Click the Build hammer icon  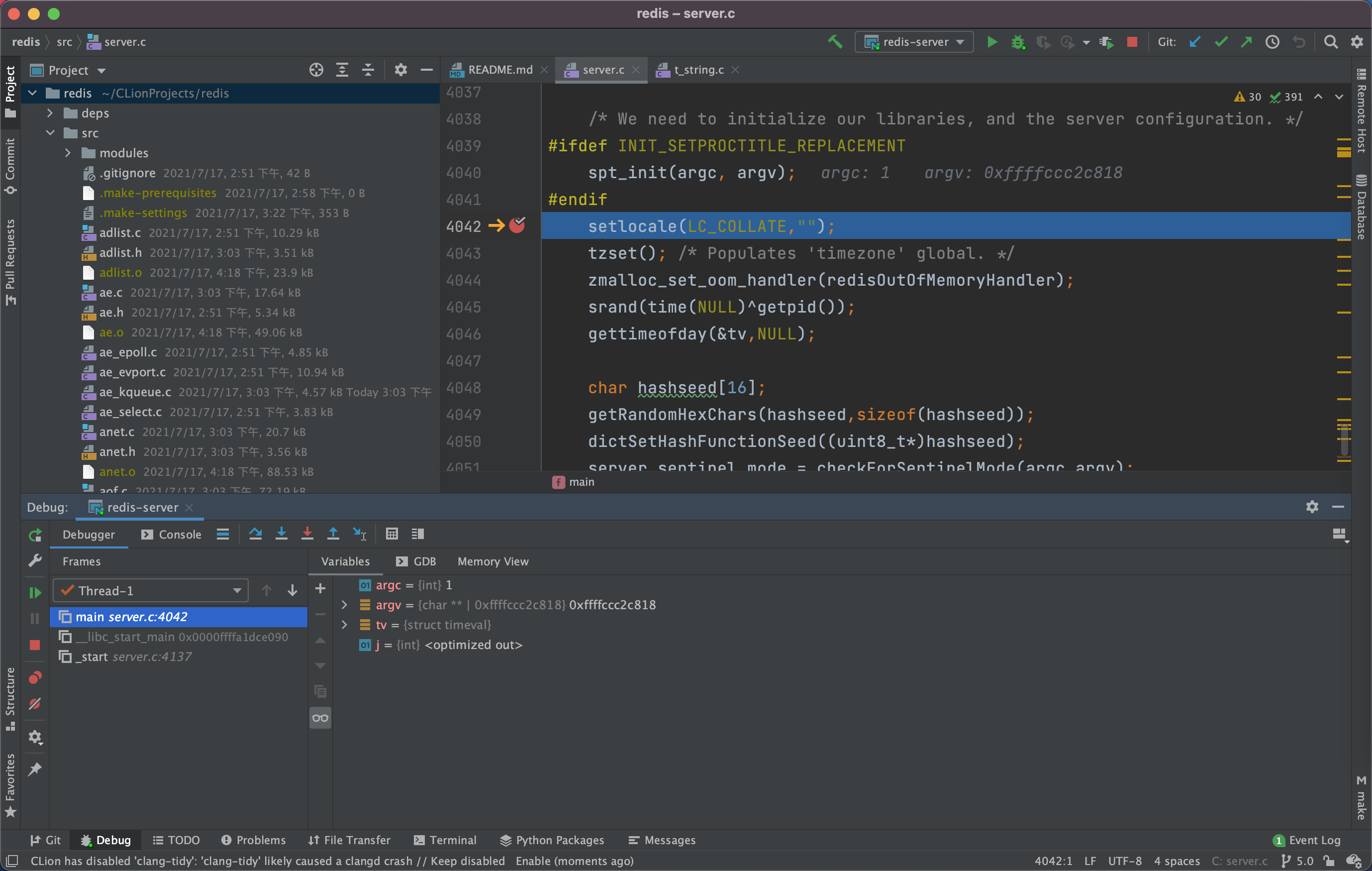(835, 42)
